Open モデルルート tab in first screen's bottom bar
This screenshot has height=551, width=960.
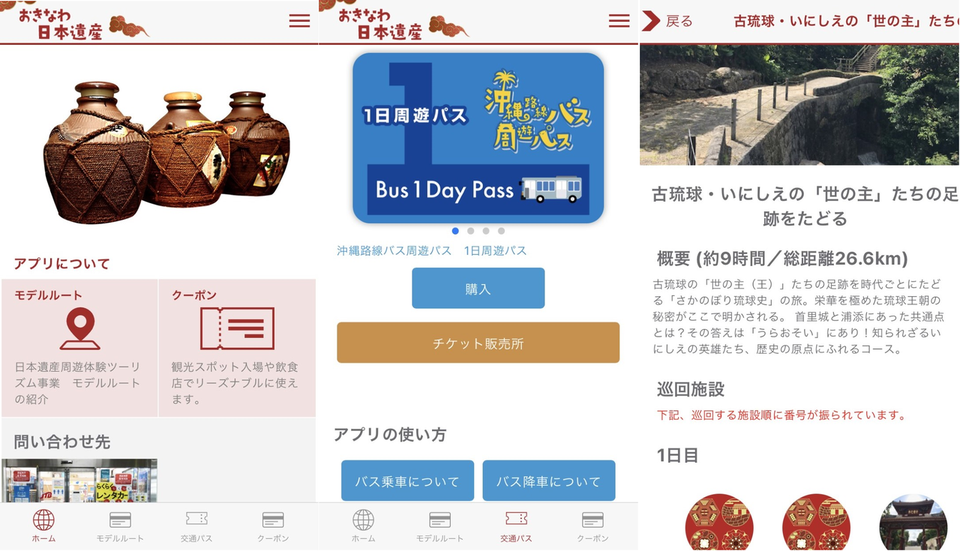coord(120,527)
